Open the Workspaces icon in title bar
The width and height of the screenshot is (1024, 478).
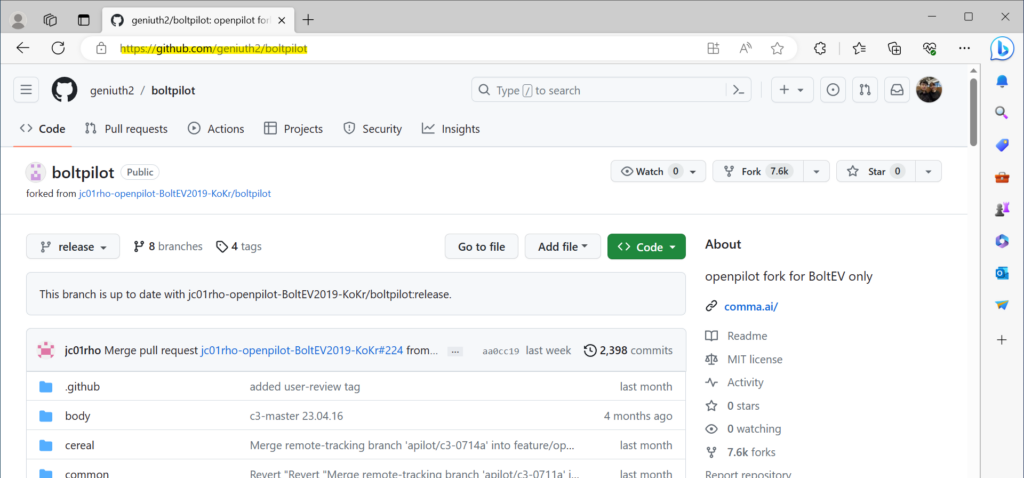pyautogui.click(x=50, y=20)
